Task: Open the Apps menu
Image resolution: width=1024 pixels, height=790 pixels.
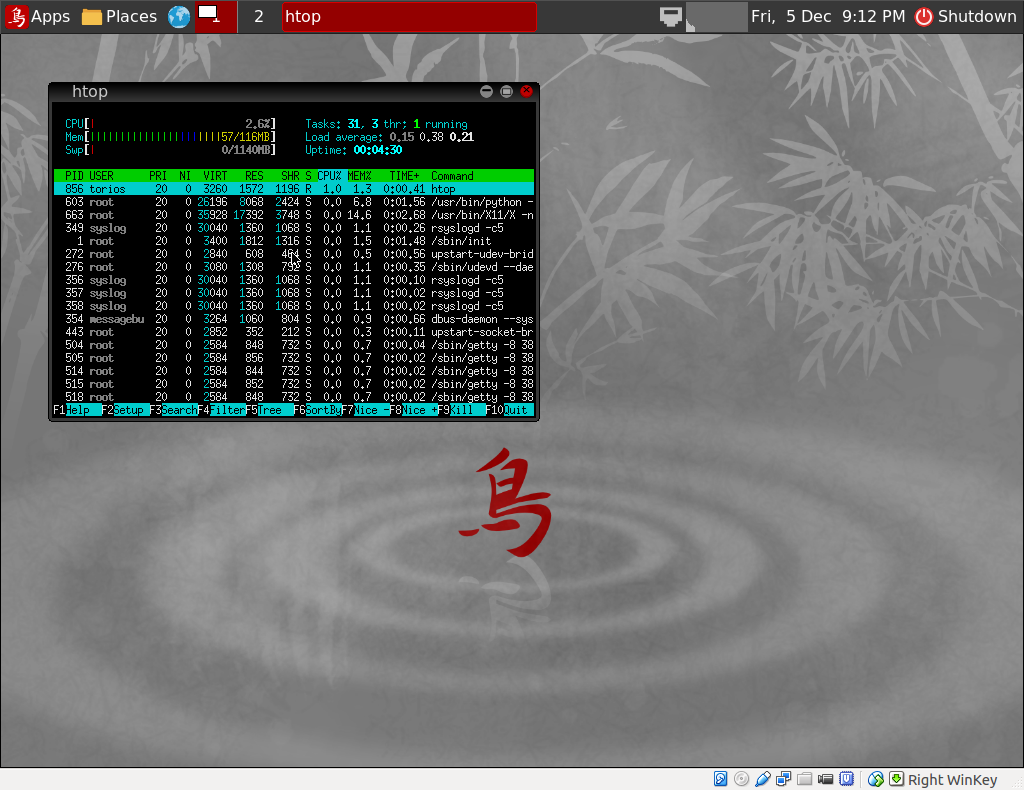Action: click(x=38, y=17)
